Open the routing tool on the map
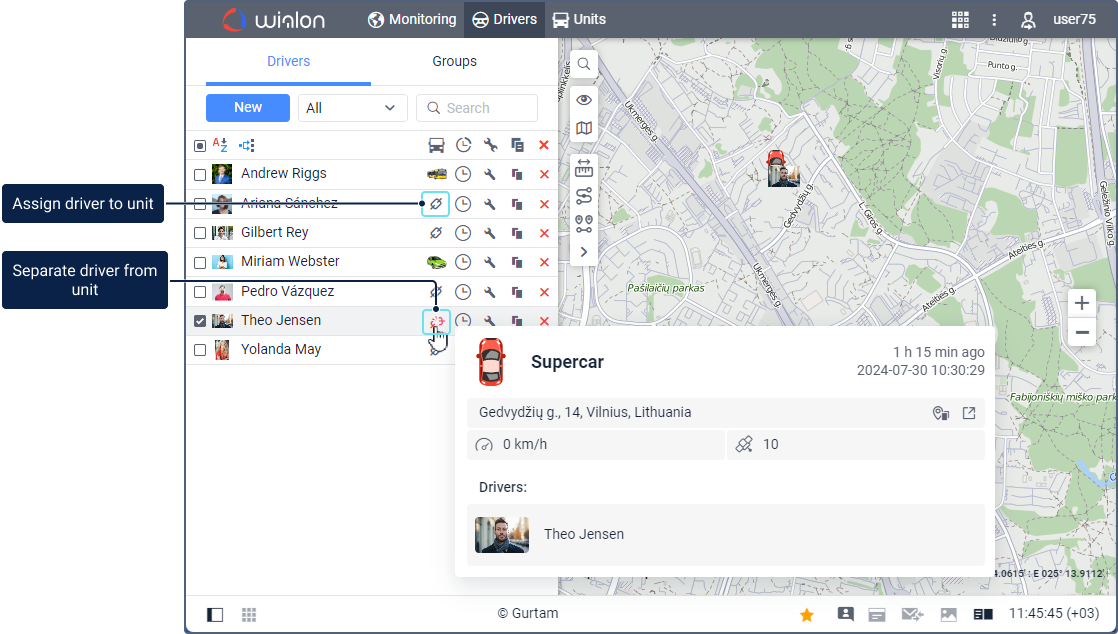The image size is (1118, 634). [x=584, y=195]
